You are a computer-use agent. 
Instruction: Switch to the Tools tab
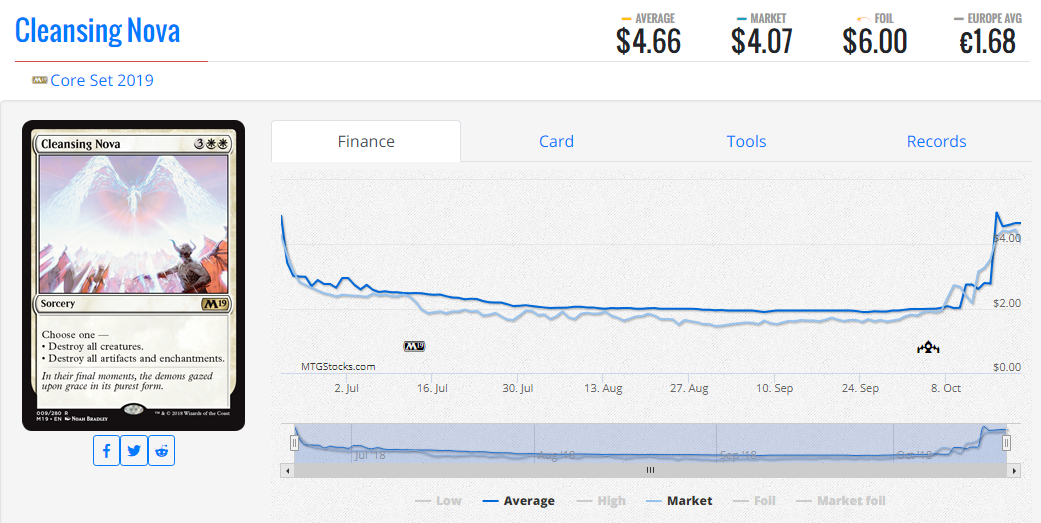click(x=746, y=141)
